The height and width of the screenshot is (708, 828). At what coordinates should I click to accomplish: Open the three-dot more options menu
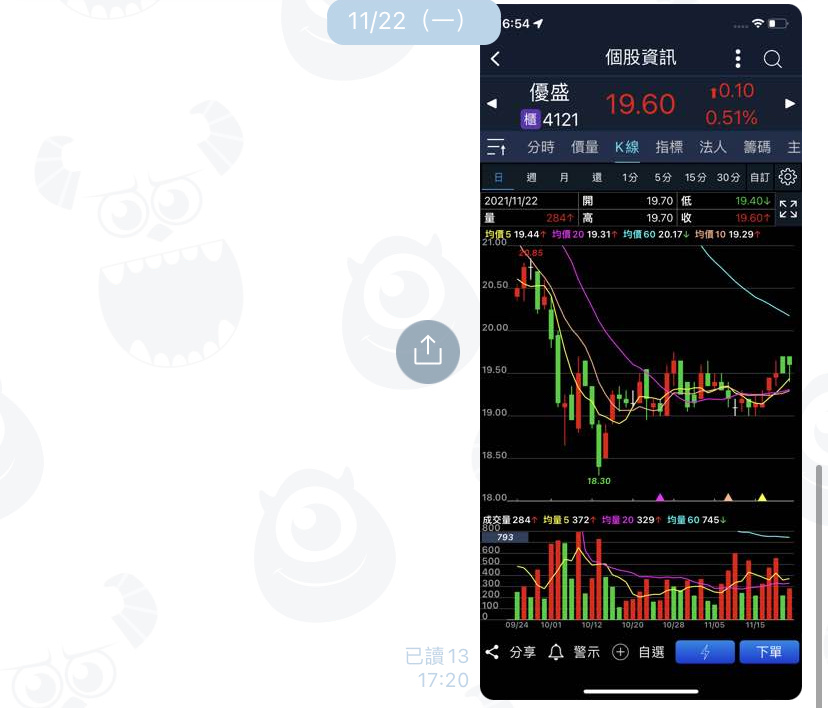[738, 59]
